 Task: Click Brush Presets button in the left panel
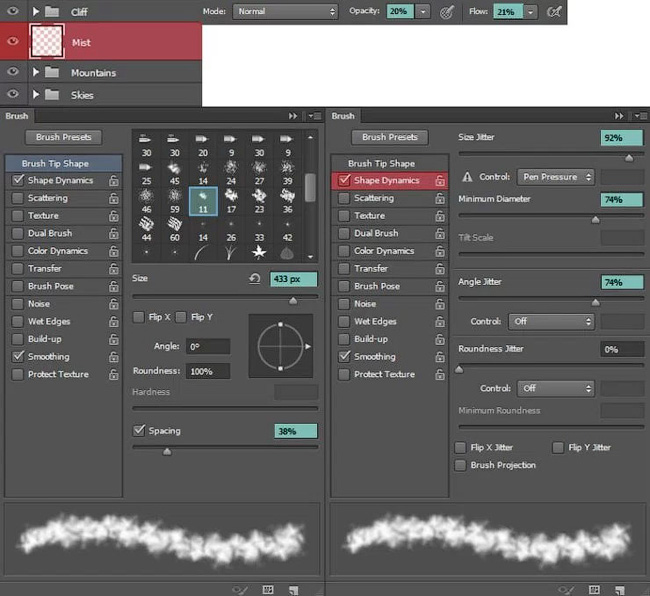pyautogui.click(x=64, y=137)
